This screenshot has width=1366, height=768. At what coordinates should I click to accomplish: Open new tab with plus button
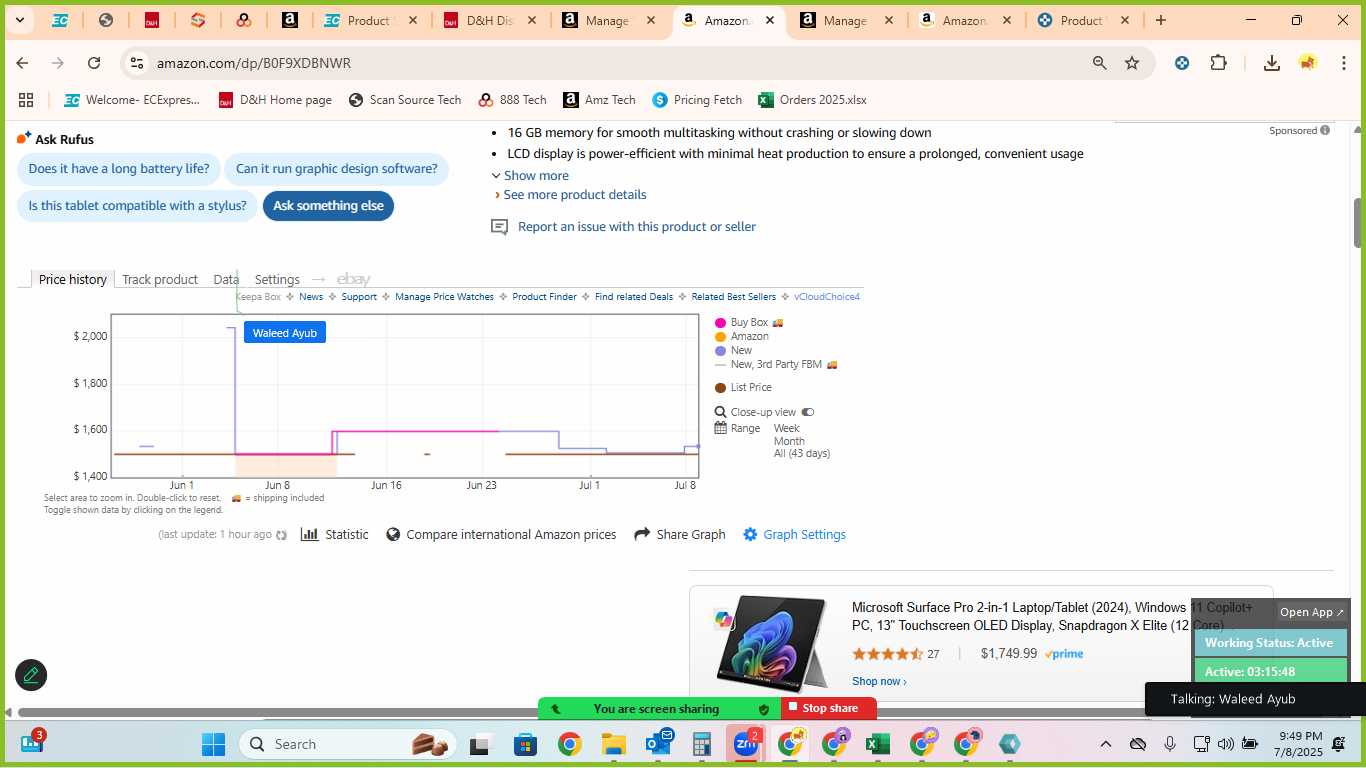tap(1161, 20)
